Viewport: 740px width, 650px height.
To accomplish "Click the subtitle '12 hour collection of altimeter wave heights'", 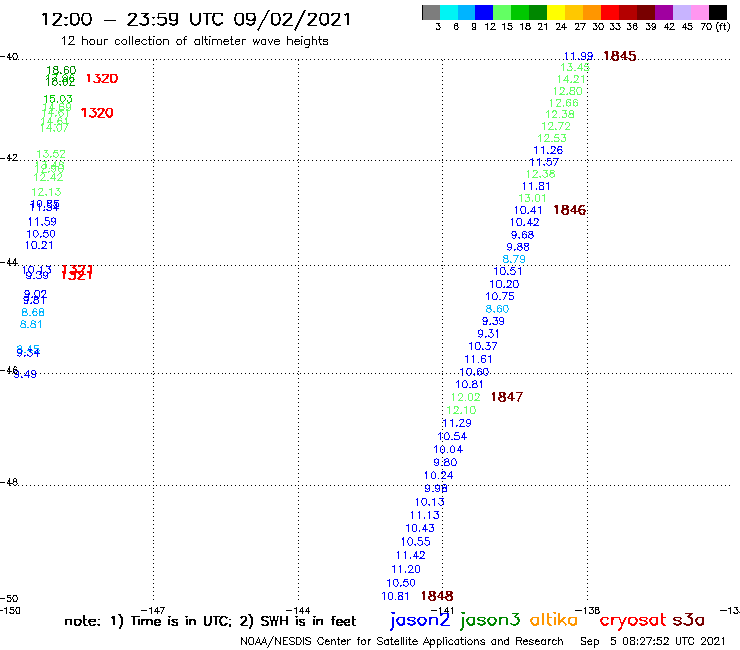I will 194,42.
